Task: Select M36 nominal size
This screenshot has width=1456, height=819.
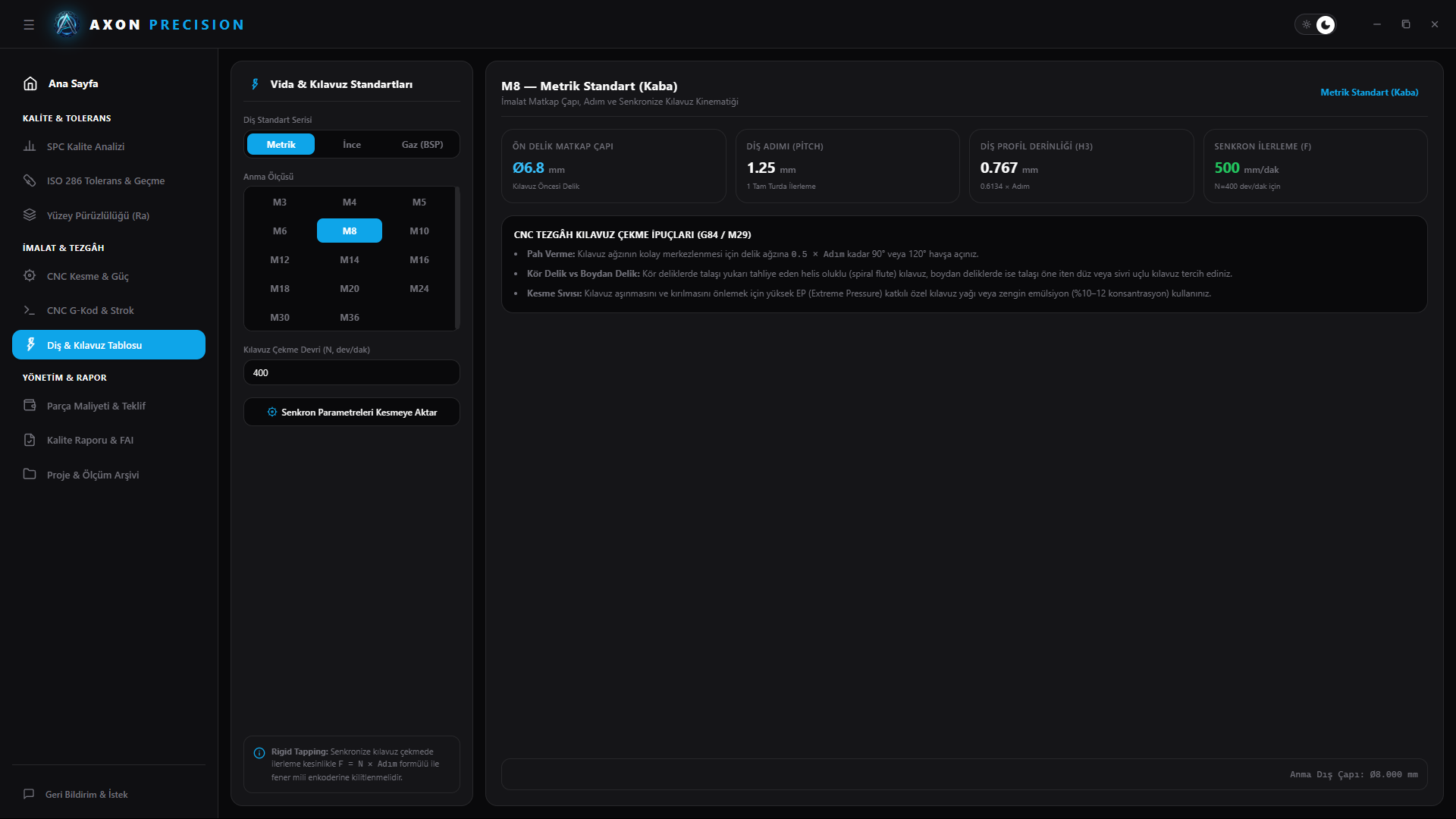Action: point(350,317)
